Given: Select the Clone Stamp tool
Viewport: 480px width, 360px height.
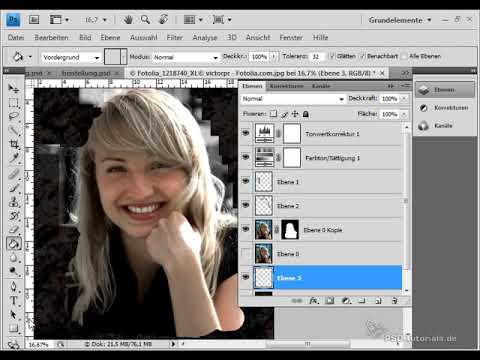Looking at the screenshot, I should click(x=14, y=202).
